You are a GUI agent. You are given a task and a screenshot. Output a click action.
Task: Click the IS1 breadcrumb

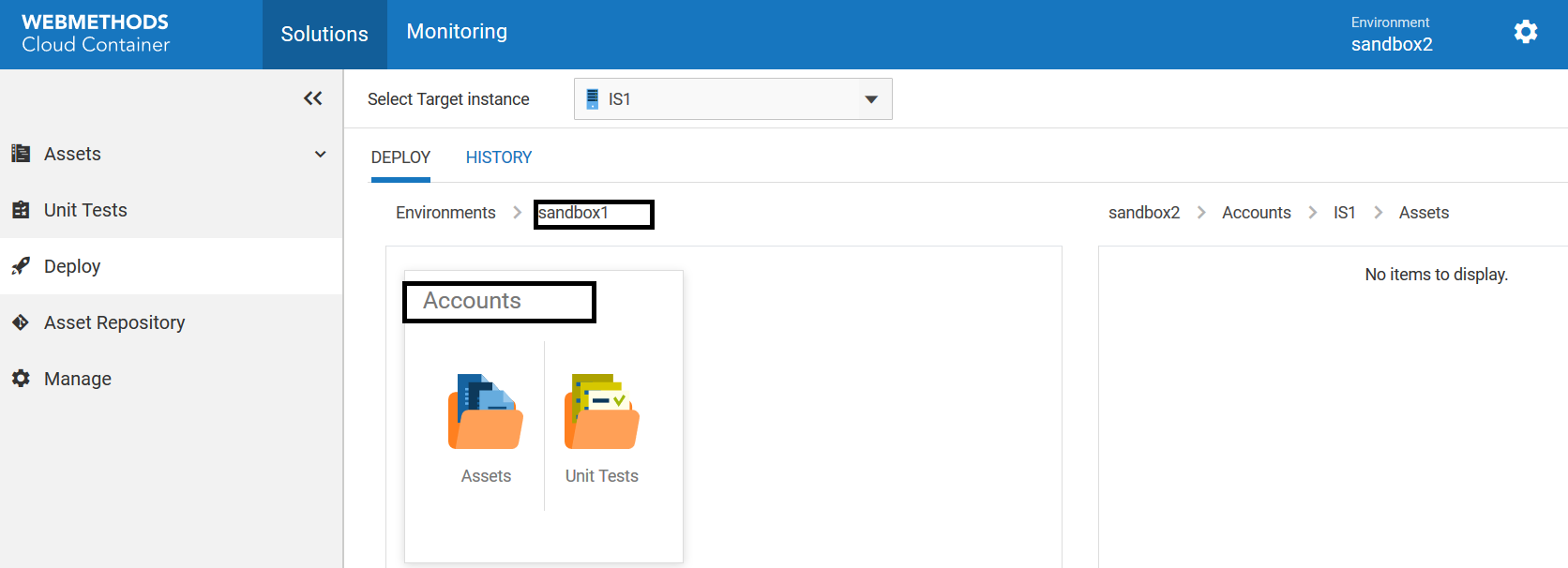pyautogui.click(x=1345, y=213)
